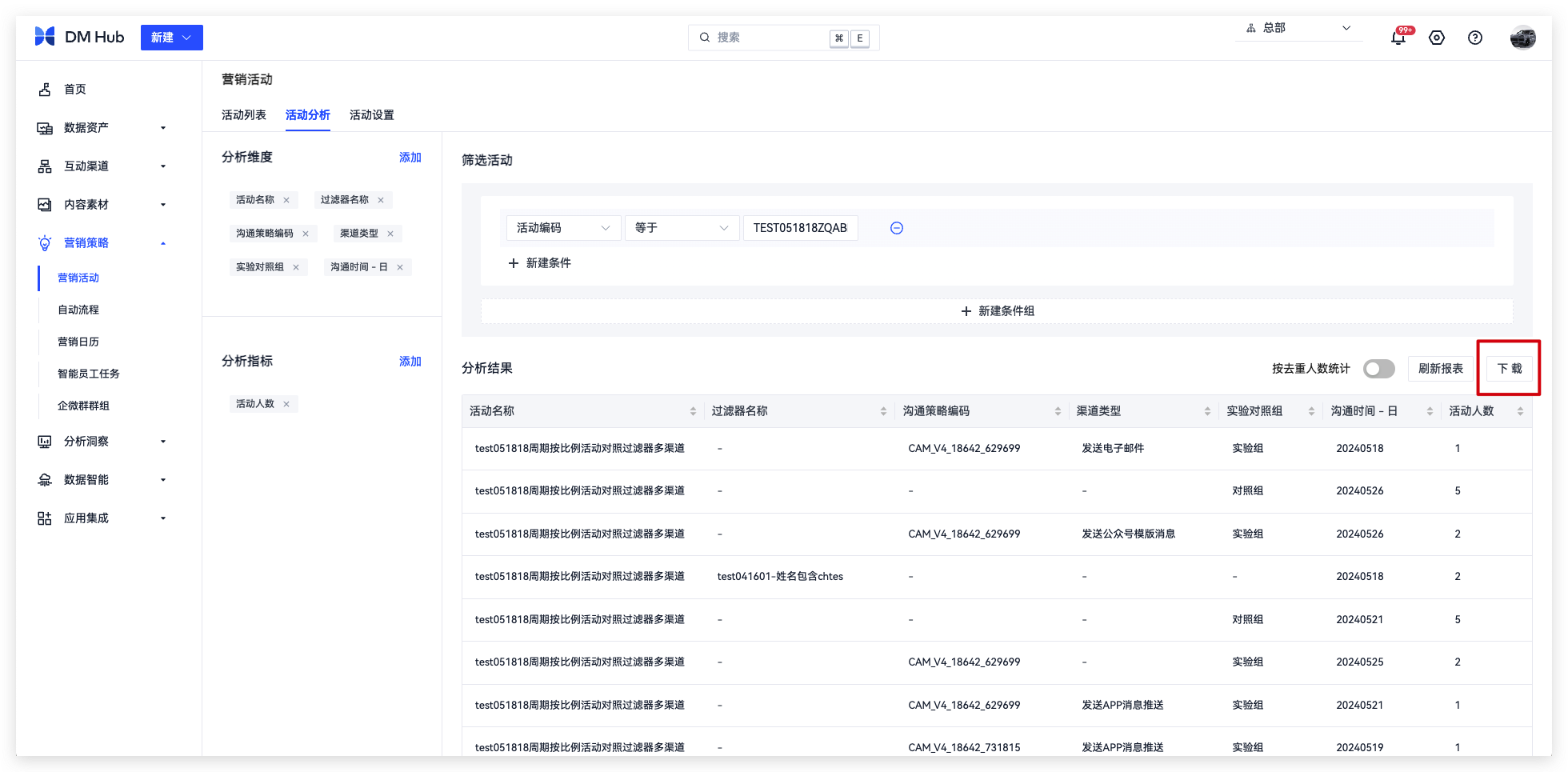
Task: Open 自动流程 in the sidebar
Action: point(78,310)
